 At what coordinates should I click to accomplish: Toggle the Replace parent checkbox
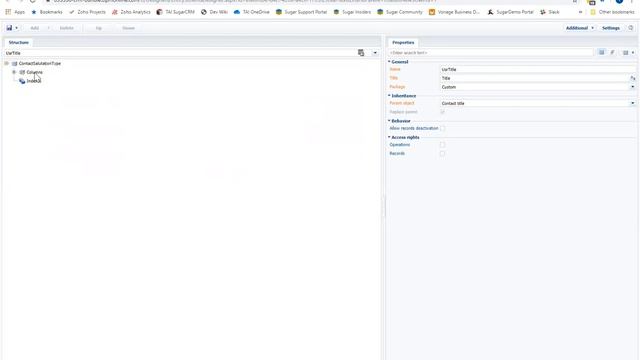coord(442,111)
